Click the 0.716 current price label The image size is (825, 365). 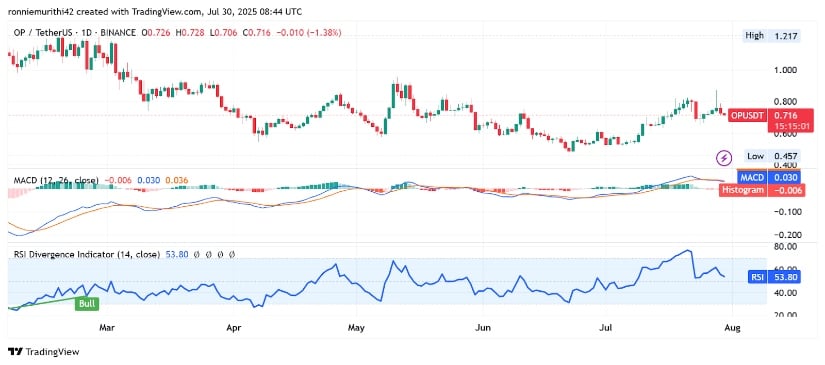tap(786, 115)
